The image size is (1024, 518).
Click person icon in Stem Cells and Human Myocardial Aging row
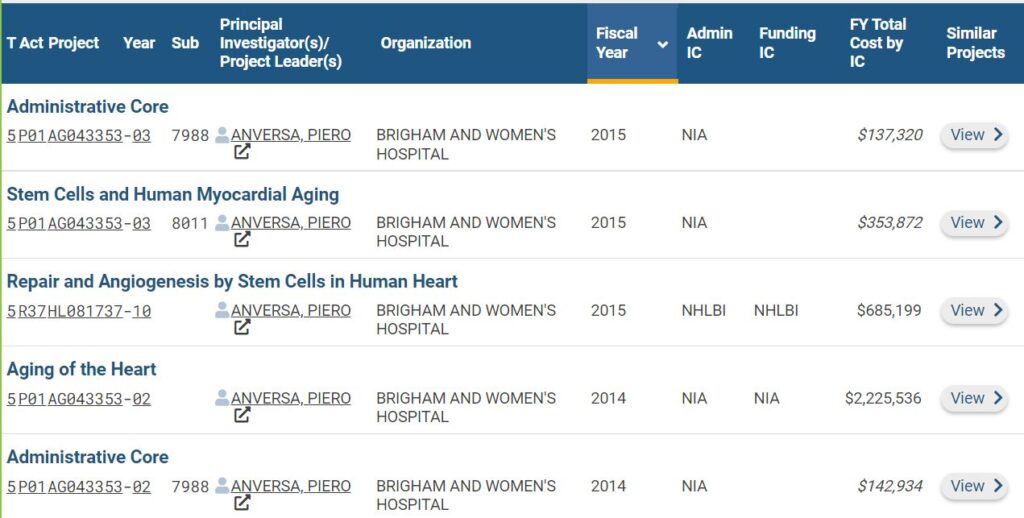tap(222, 223)
